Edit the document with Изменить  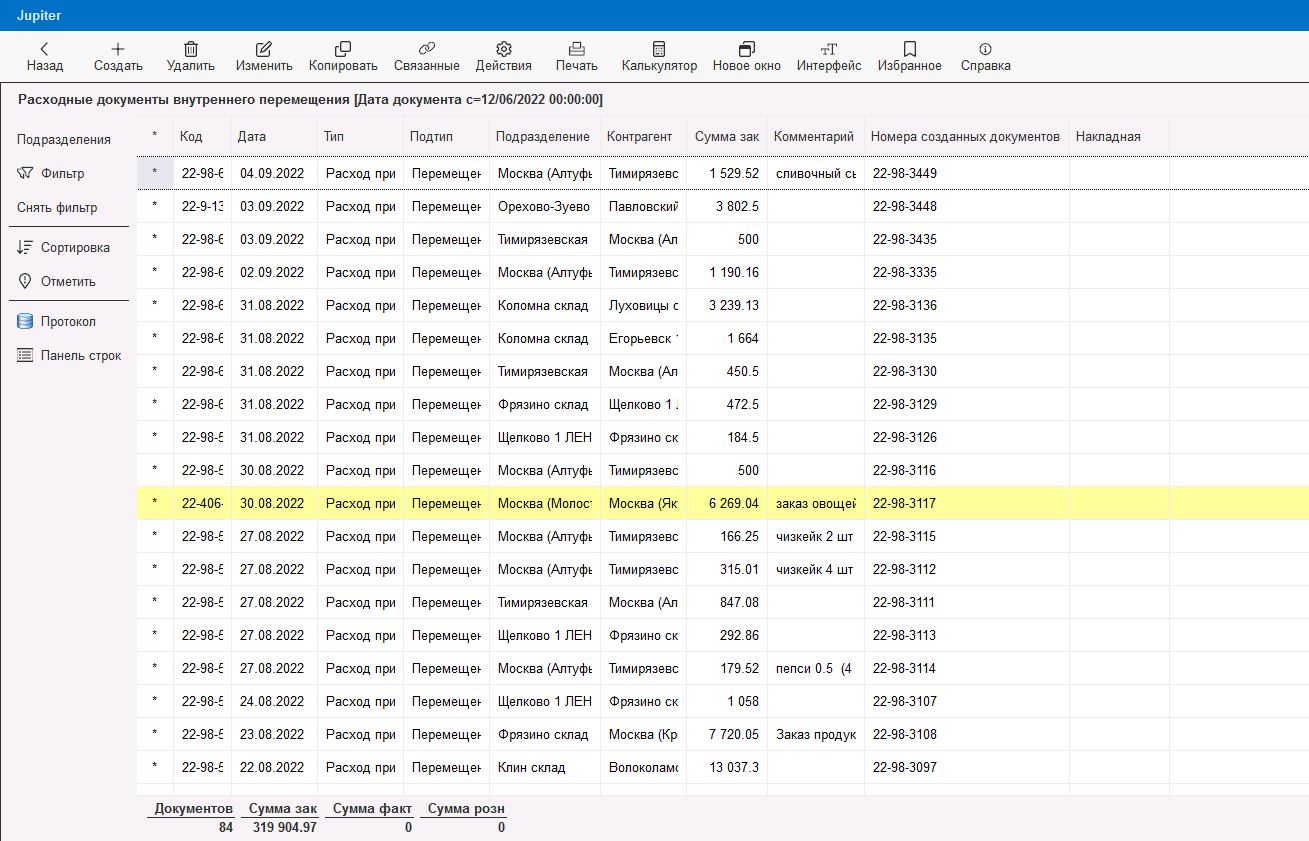point(264,57)
